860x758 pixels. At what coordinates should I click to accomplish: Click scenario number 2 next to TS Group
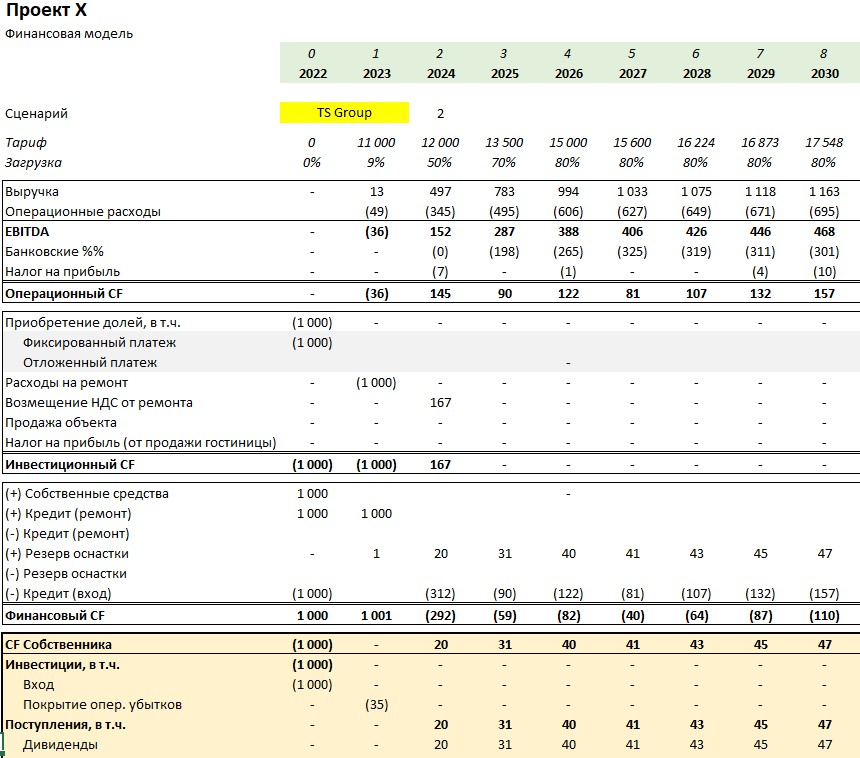pyautogui.click(x=440, y=114)
